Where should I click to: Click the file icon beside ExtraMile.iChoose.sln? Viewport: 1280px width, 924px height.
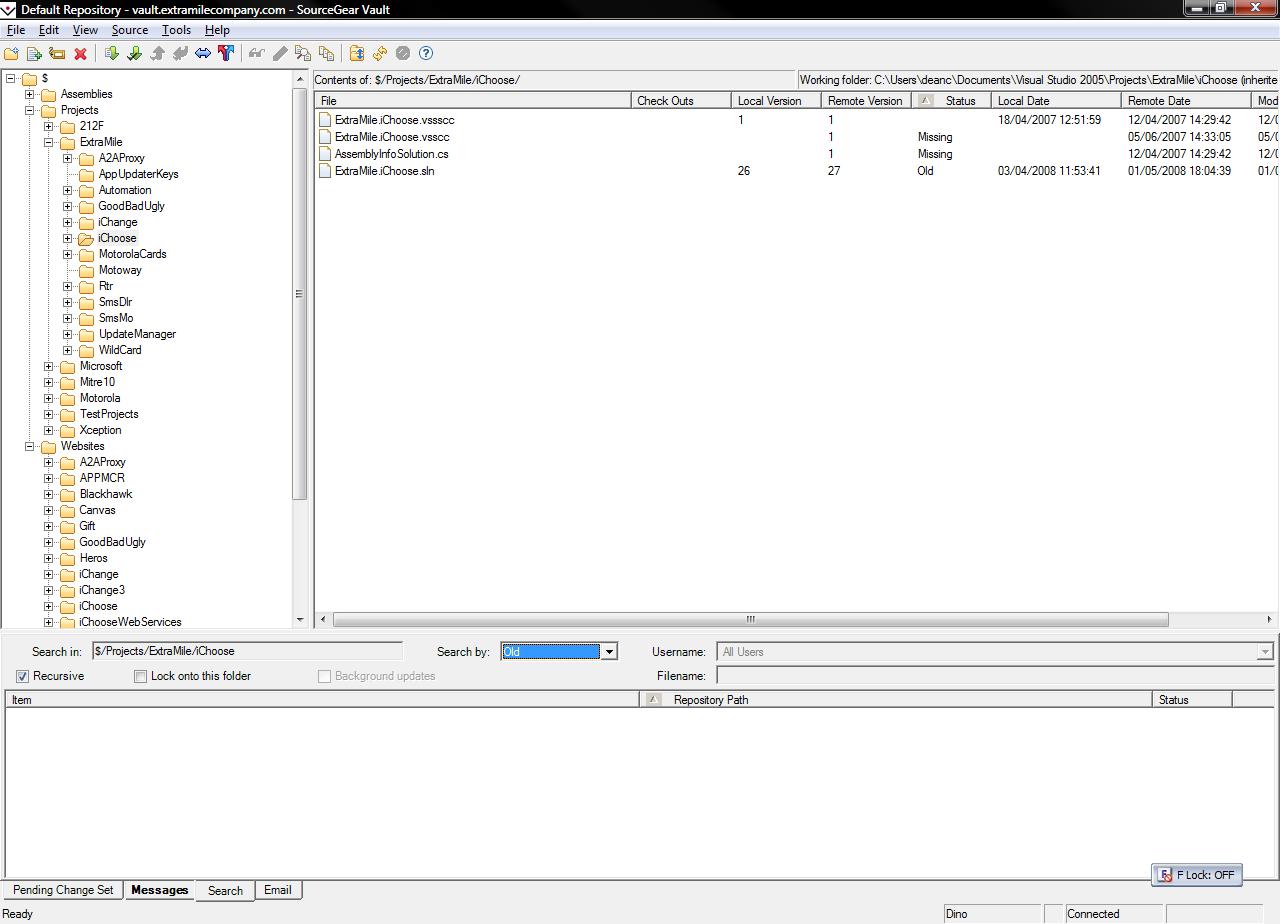point(325,171)
